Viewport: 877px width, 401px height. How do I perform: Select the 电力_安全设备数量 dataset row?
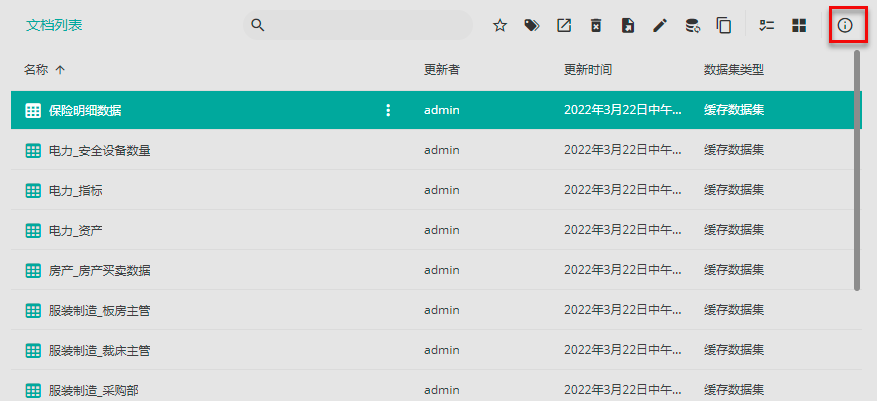coord(100,150)
